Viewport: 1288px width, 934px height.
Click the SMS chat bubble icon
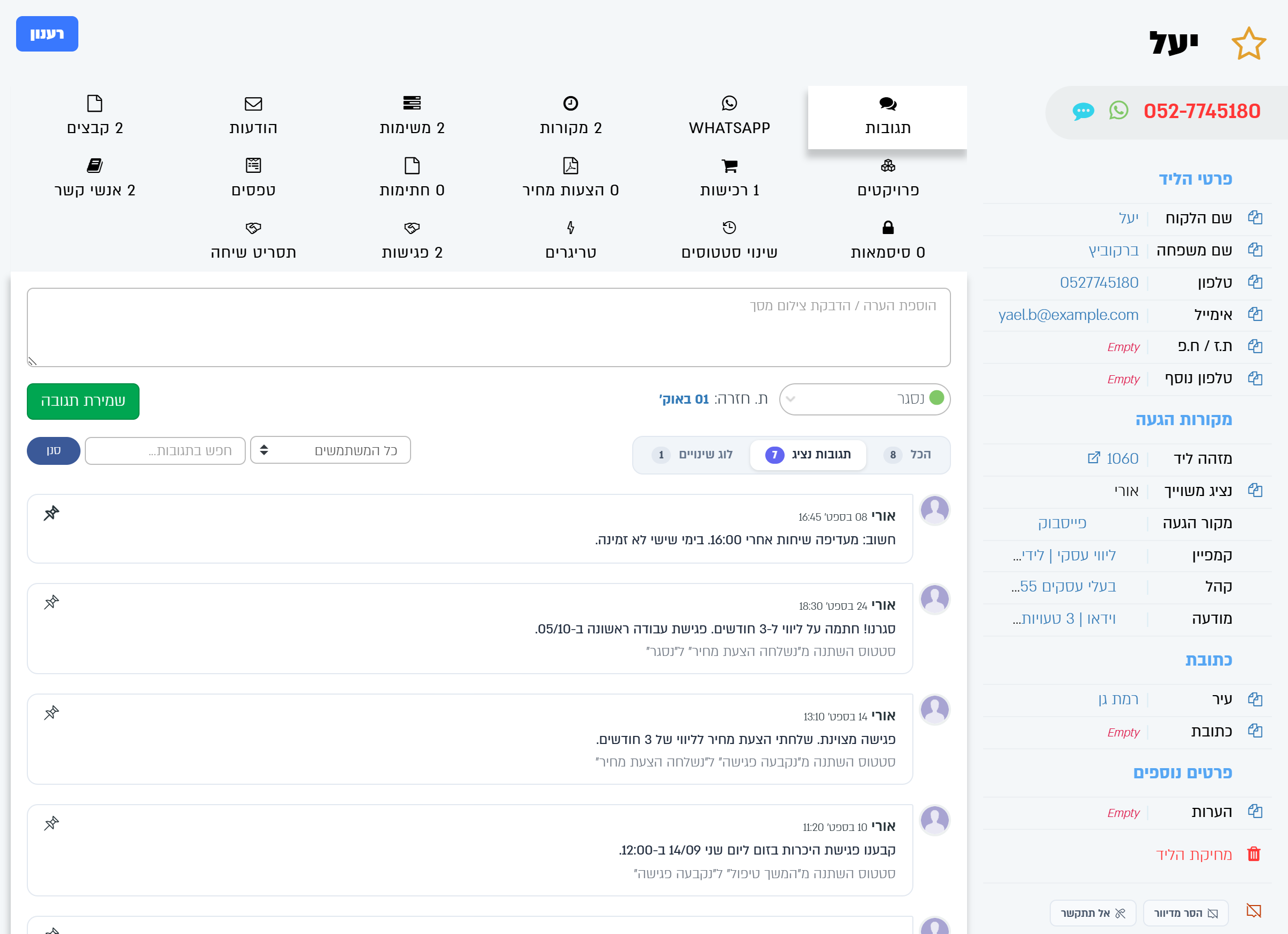click(x=1083, y=111)
